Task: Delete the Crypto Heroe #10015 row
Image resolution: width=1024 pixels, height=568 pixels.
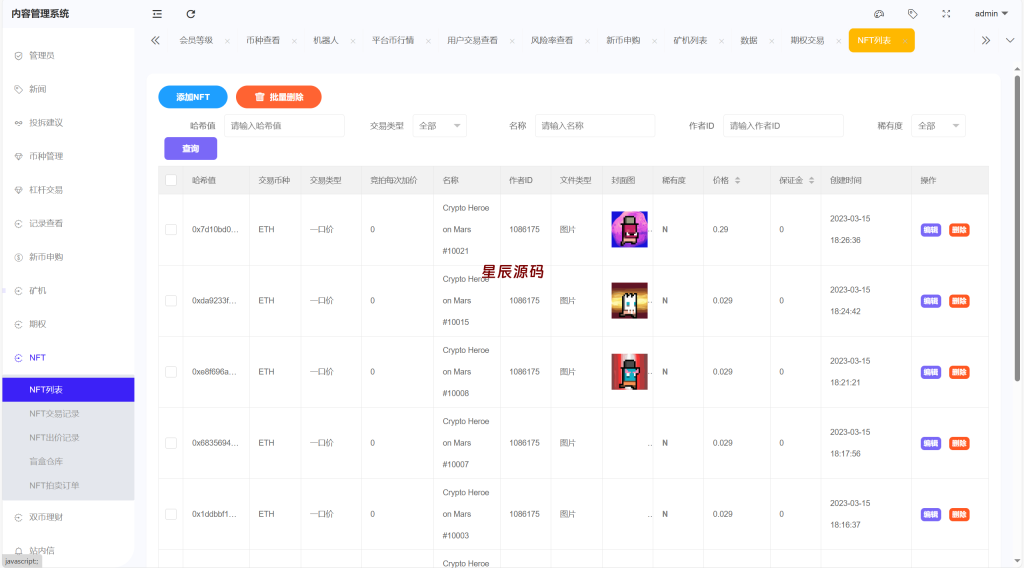Action: pos(959,301)
